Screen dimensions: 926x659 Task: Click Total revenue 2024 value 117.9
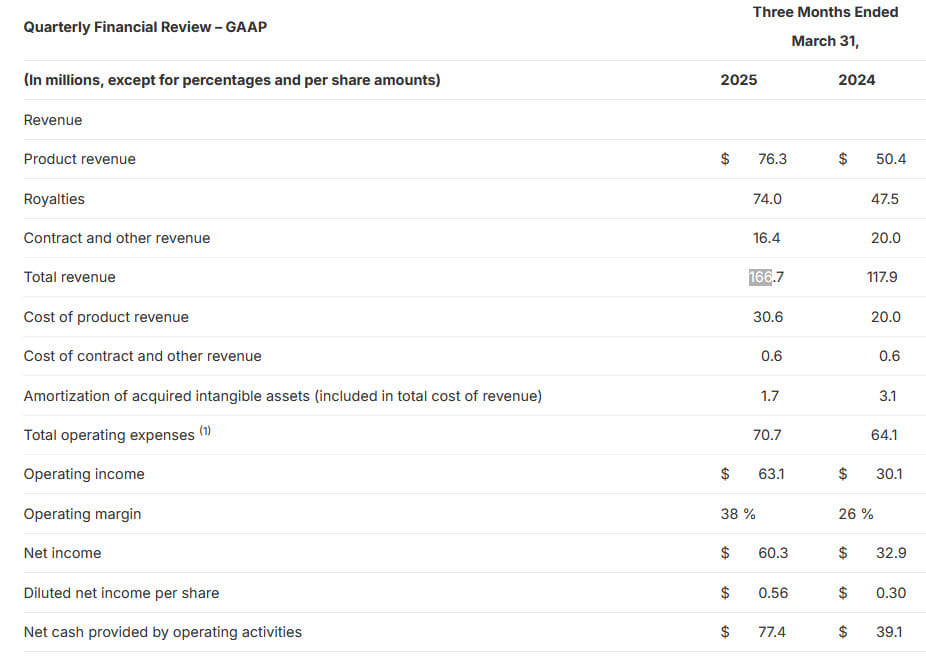pyautogui.click(x=882, y=277)
